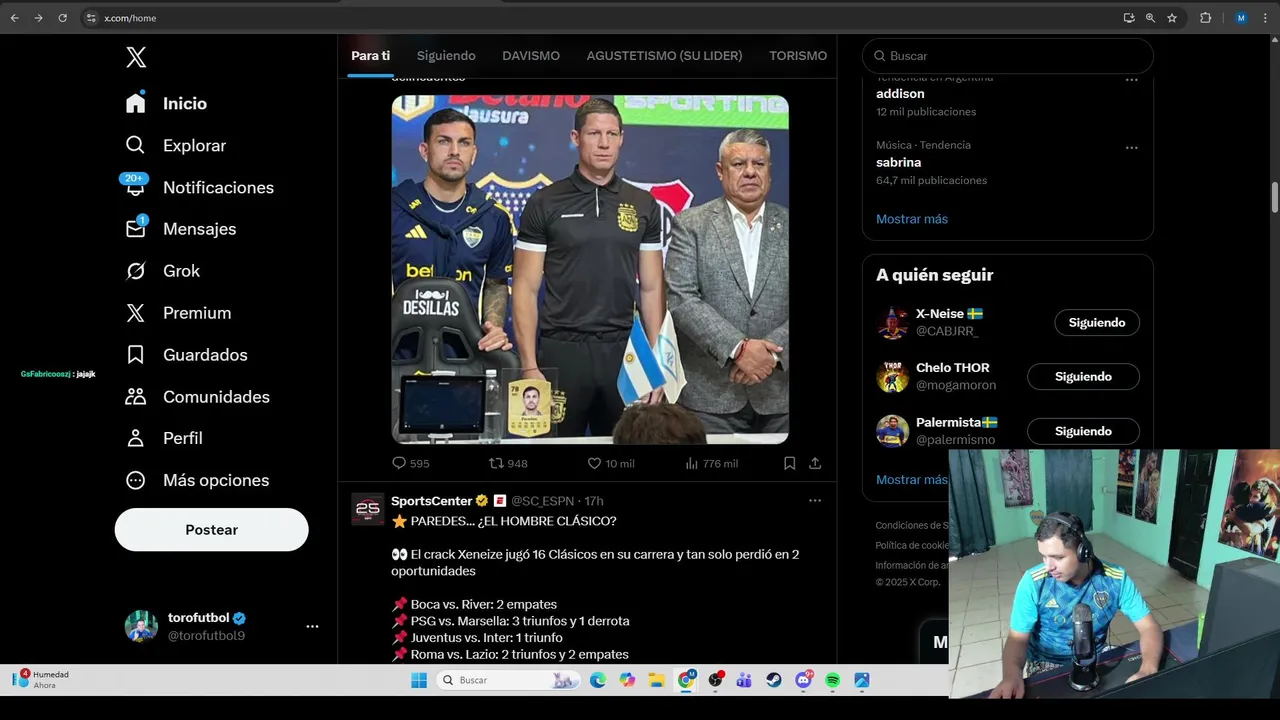
Task: Open Windows Start menu
Action: click(x=419, y=680)
